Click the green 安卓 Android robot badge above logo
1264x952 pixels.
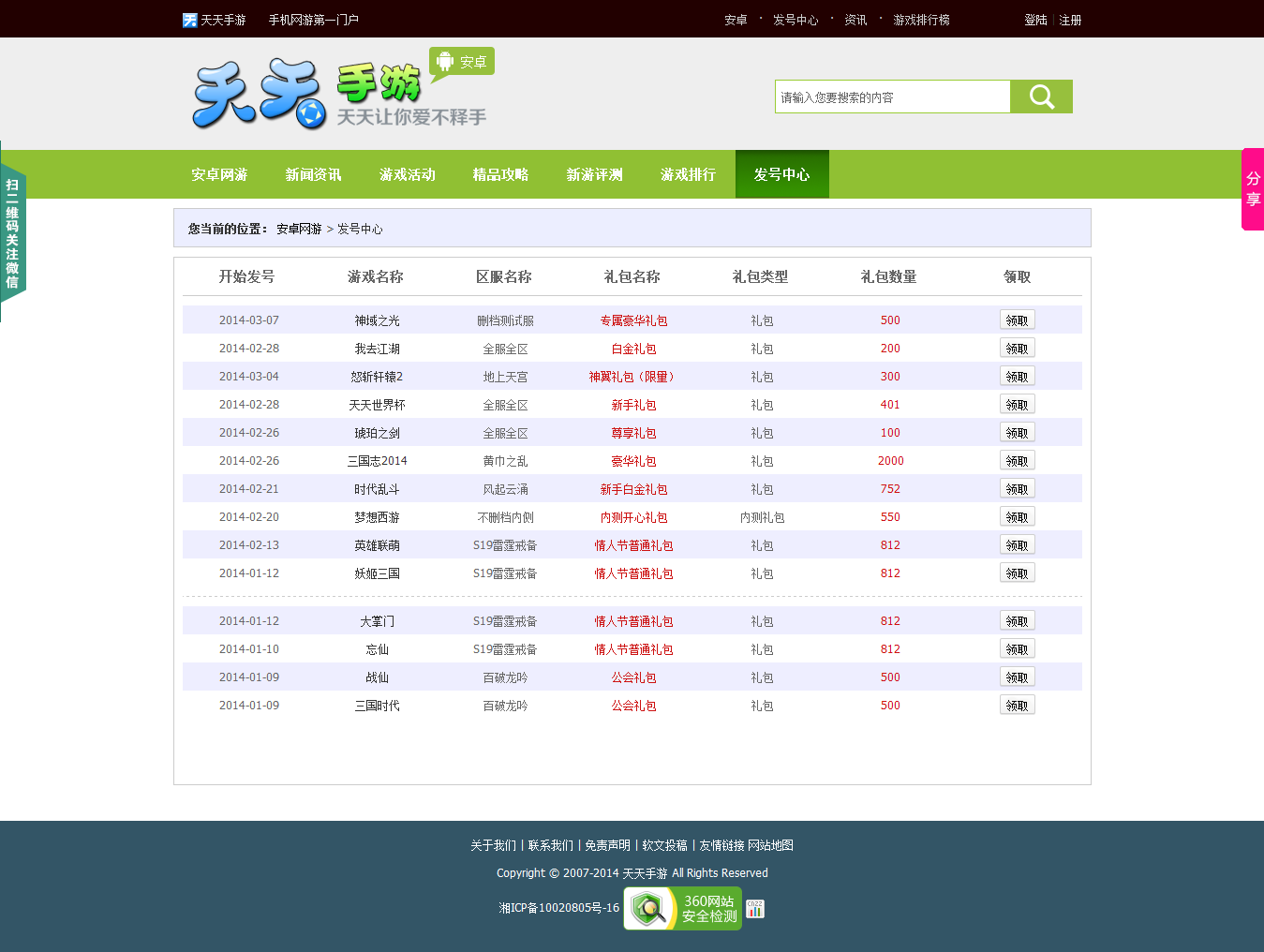(460, 61)
